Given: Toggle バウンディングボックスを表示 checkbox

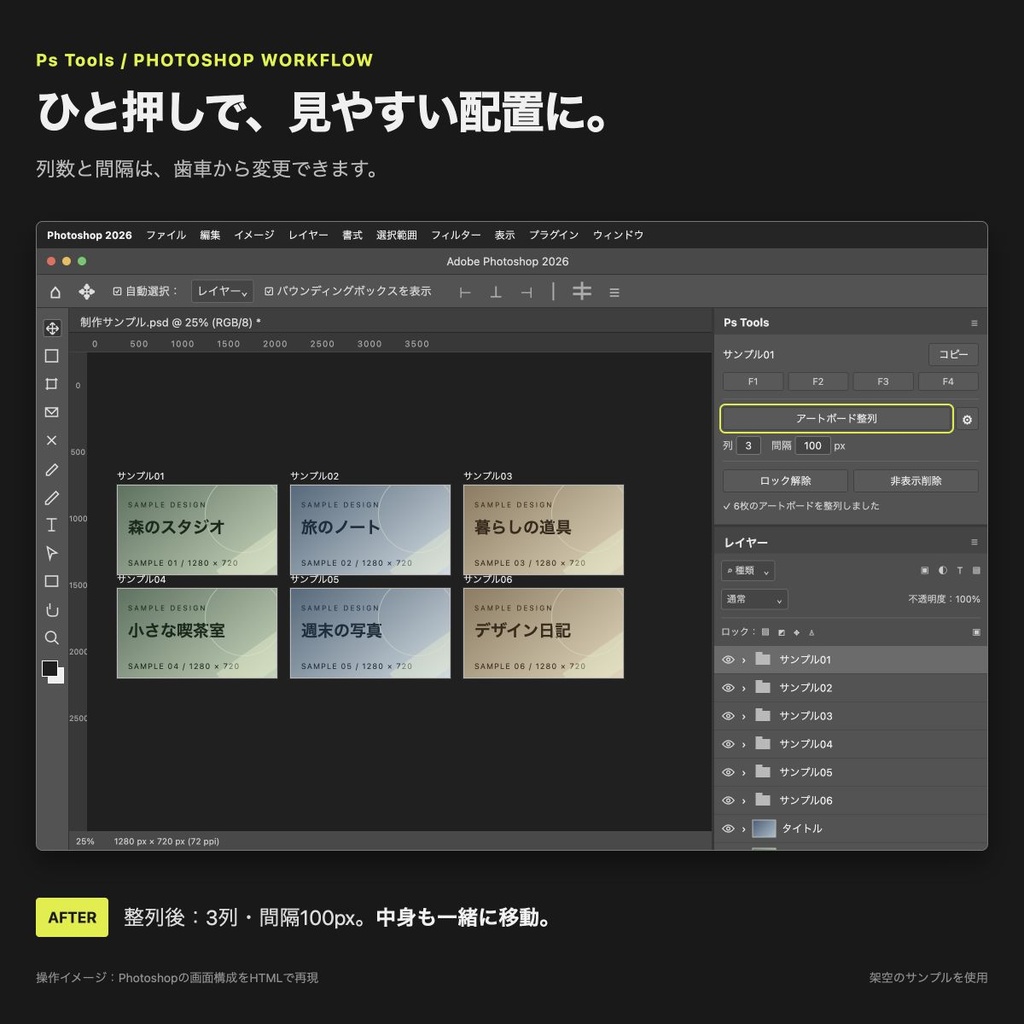Looking at the screenshot, I should [269, 291].
